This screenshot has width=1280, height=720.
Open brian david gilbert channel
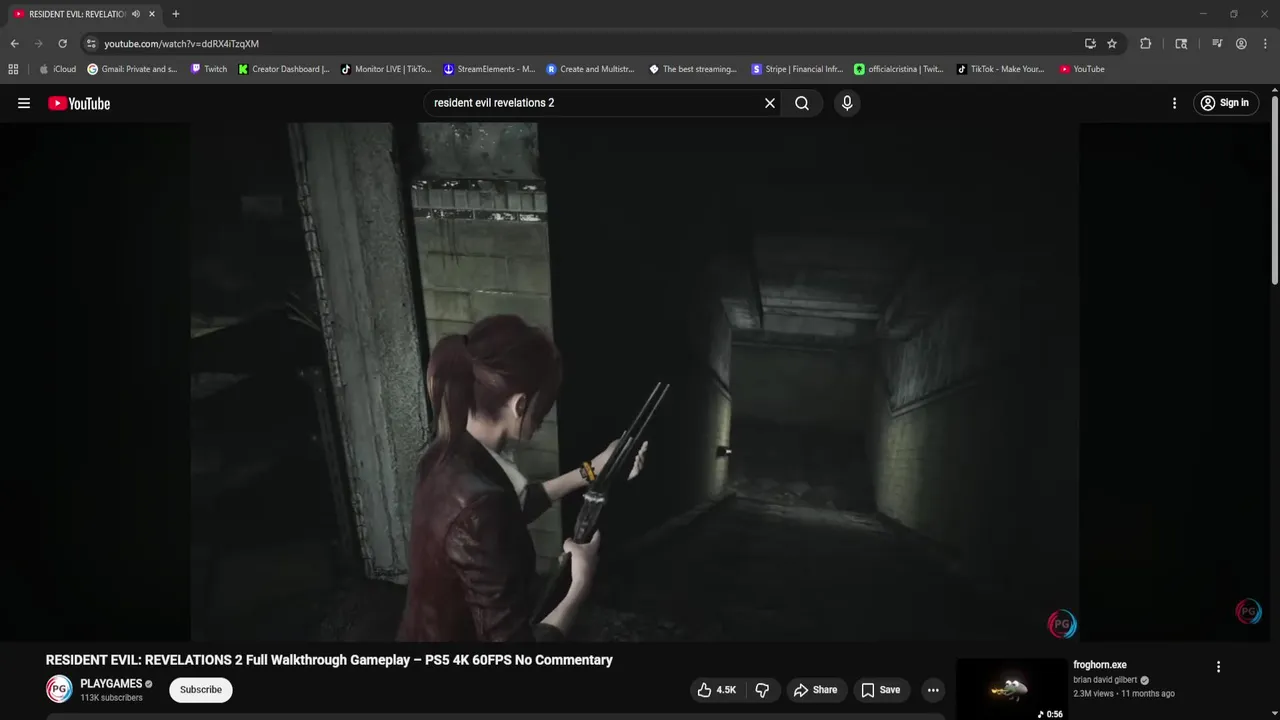pyautogui.click(x=1105, y=680)
